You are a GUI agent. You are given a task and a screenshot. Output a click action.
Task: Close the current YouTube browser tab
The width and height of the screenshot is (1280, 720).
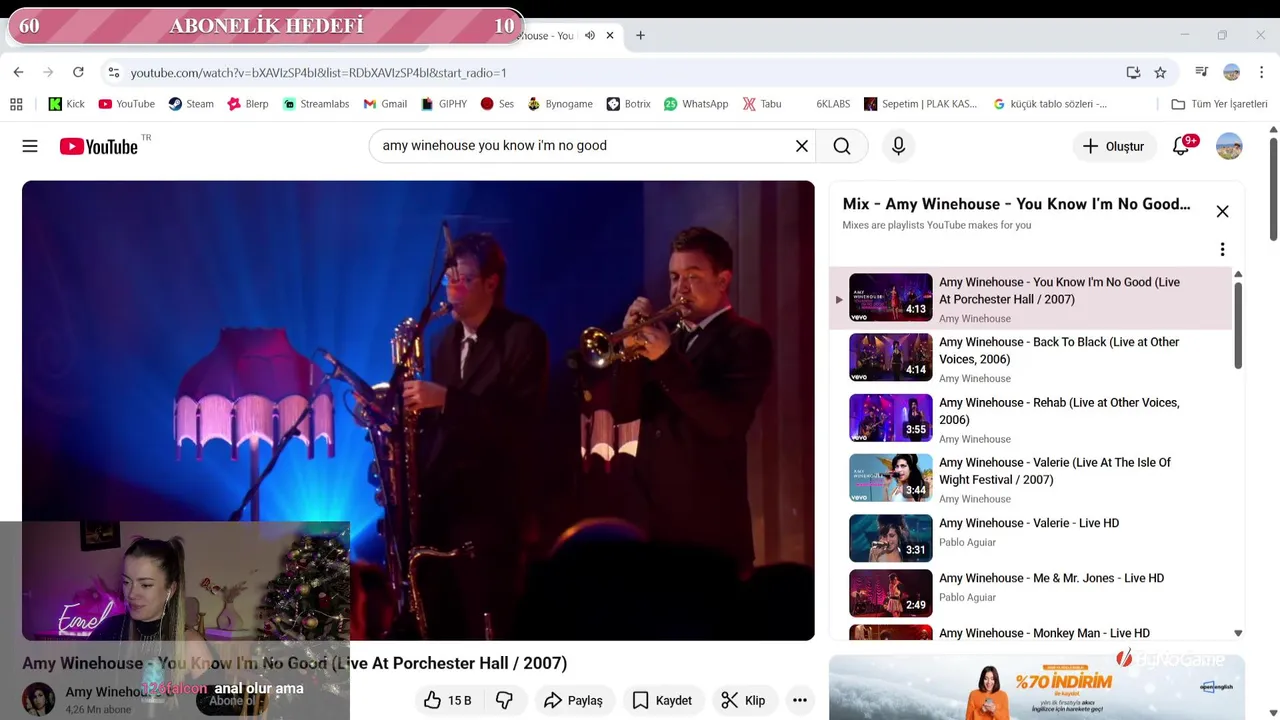tap(610, 35)
